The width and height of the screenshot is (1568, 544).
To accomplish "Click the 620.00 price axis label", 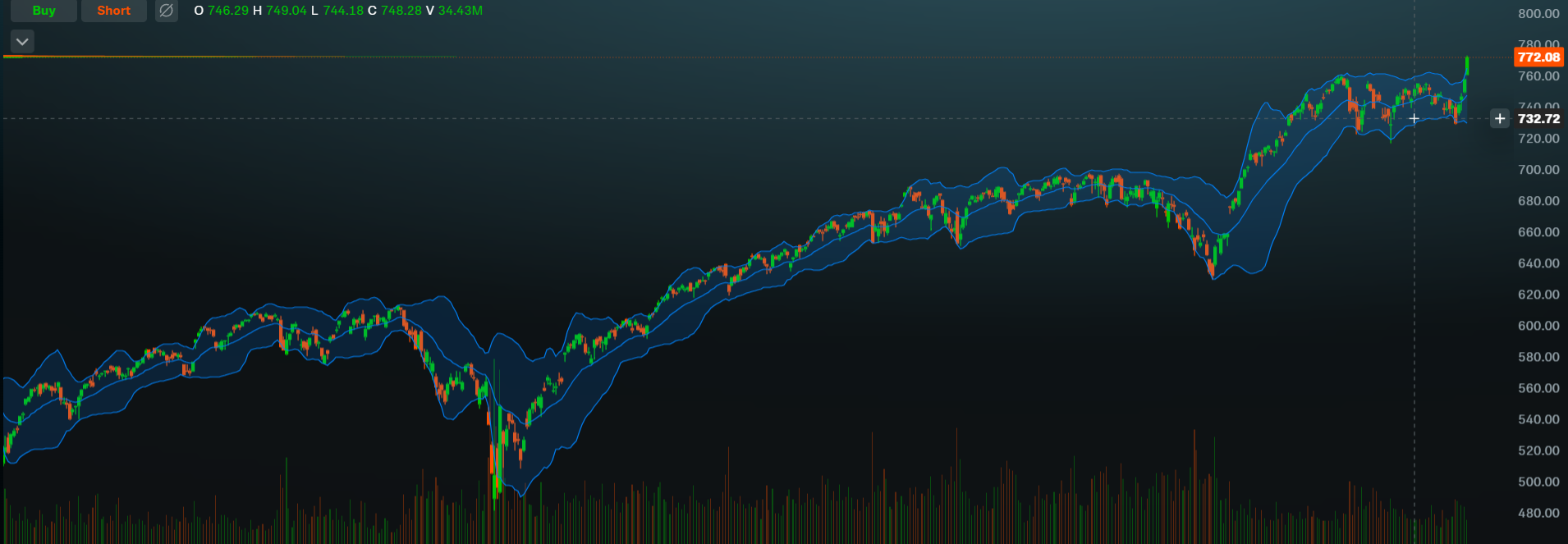I will [x=1538, y=295].
